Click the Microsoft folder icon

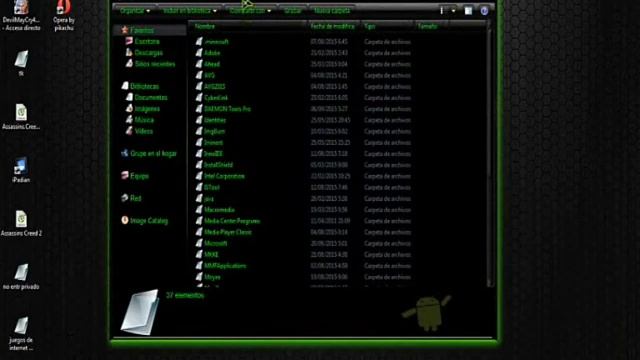point(199,243)
